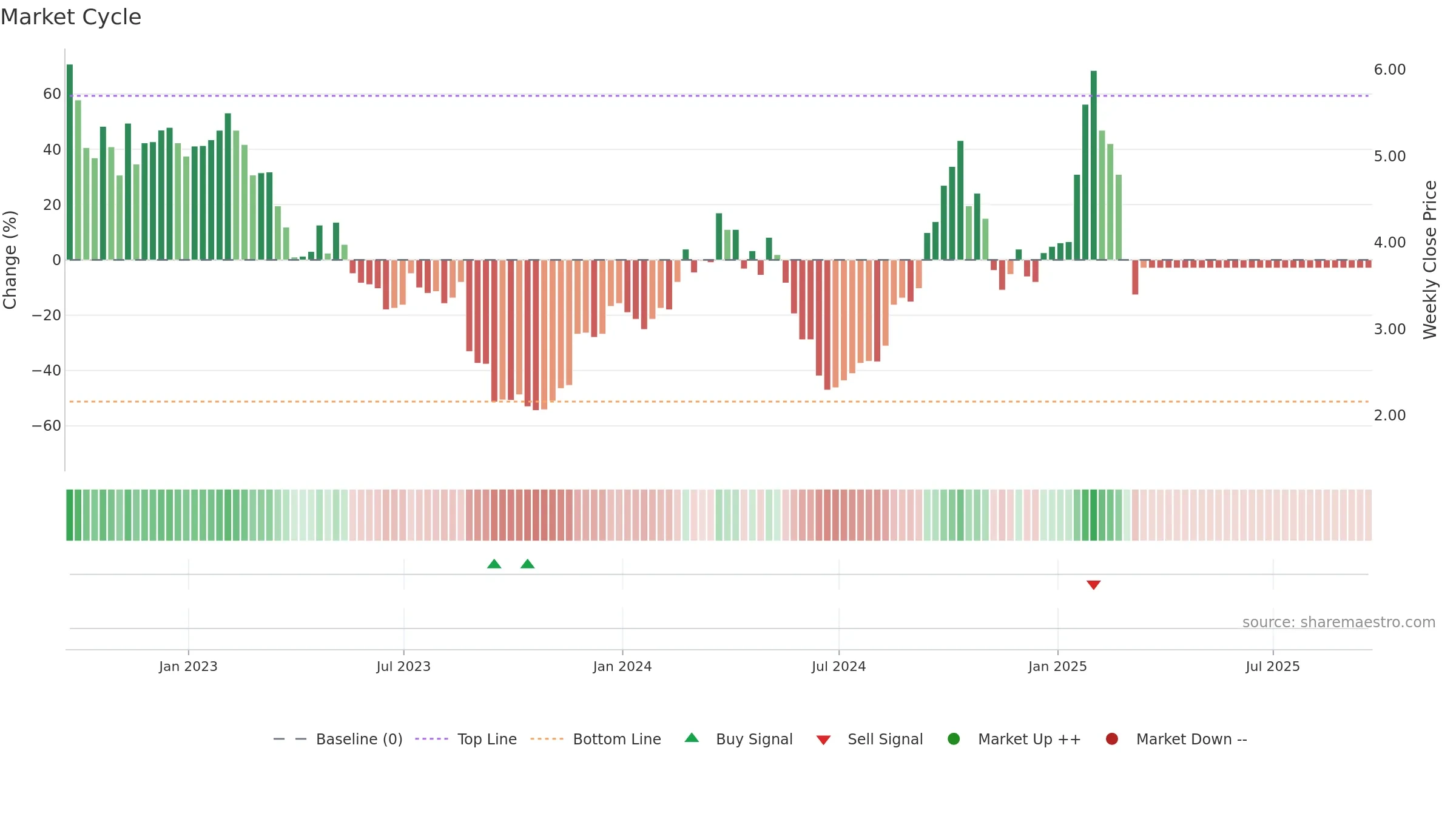This screenshot has width=1456, height=819.
Task: Toggle the Baseline (0) legend entry
Action: tap(338, 739)
